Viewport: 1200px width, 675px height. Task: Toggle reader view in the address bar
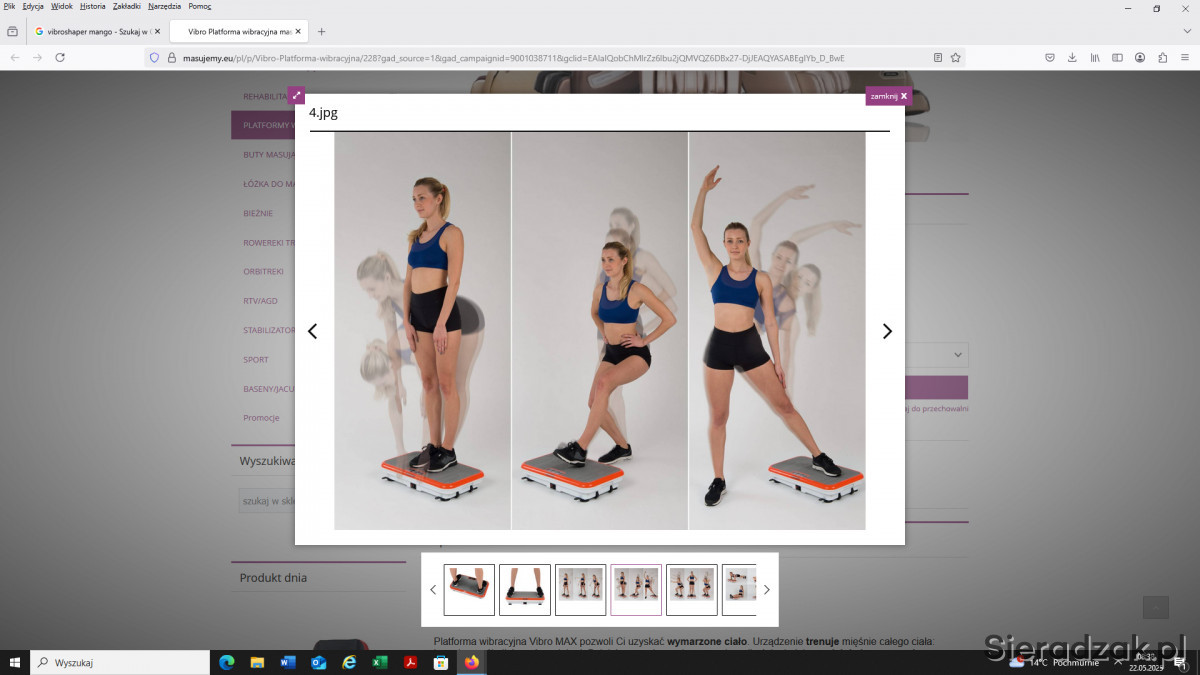tap(938, 58)
